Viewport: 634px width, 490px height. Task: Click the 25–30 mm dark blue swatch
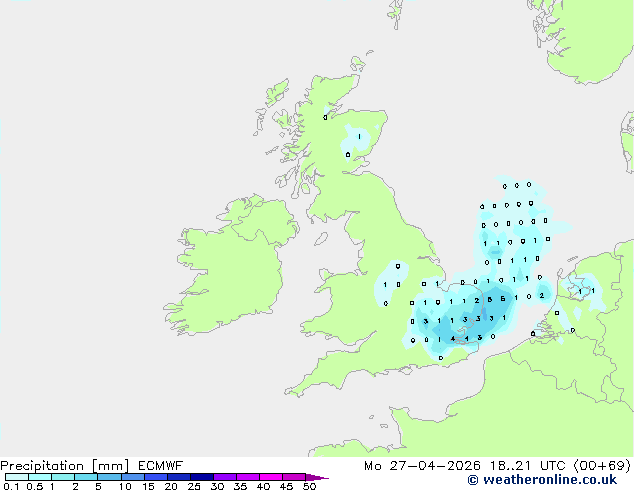[202, 477]
